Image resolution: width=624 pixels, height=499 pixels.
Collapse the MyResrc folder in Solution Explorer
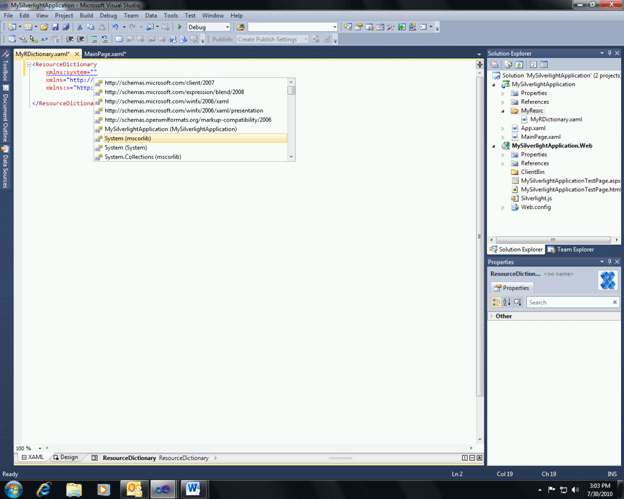pos(503,111)
